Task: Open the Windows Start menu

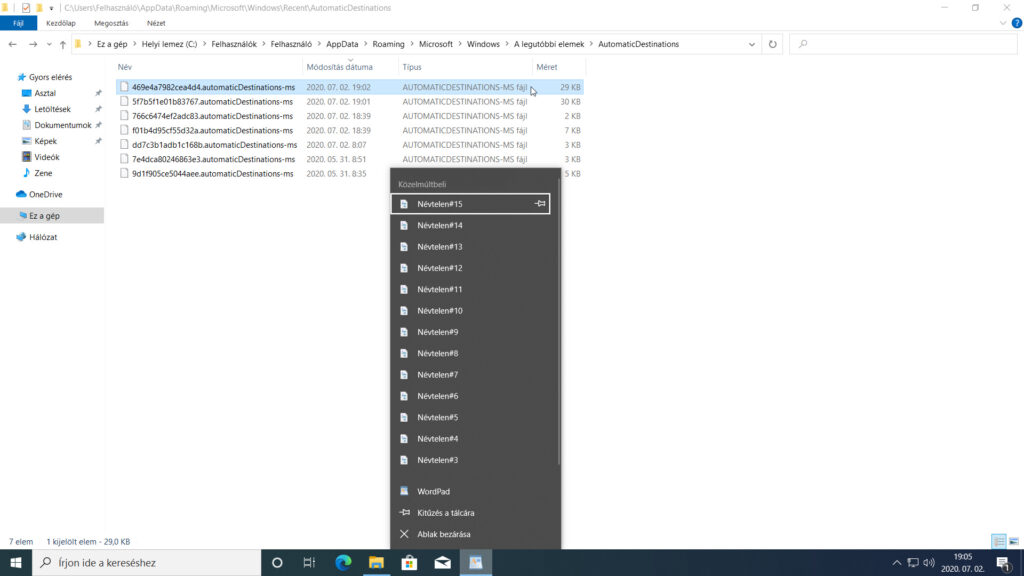Action: (16, 562)
